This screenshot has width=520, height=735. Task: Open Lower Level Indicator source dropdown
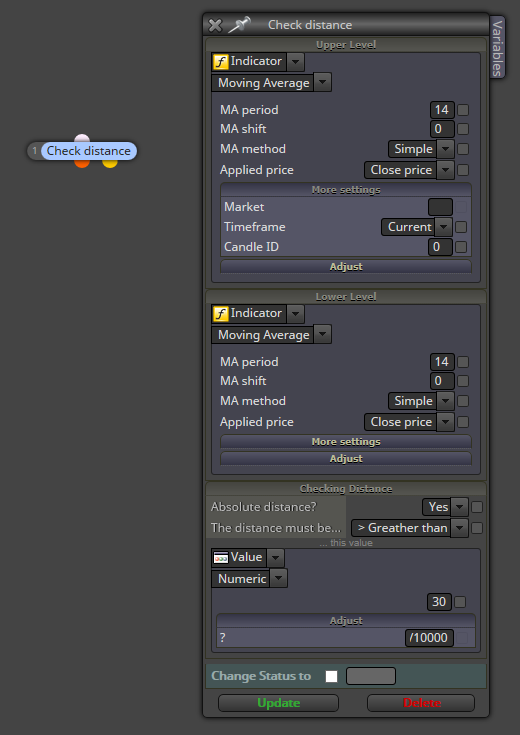295,314
